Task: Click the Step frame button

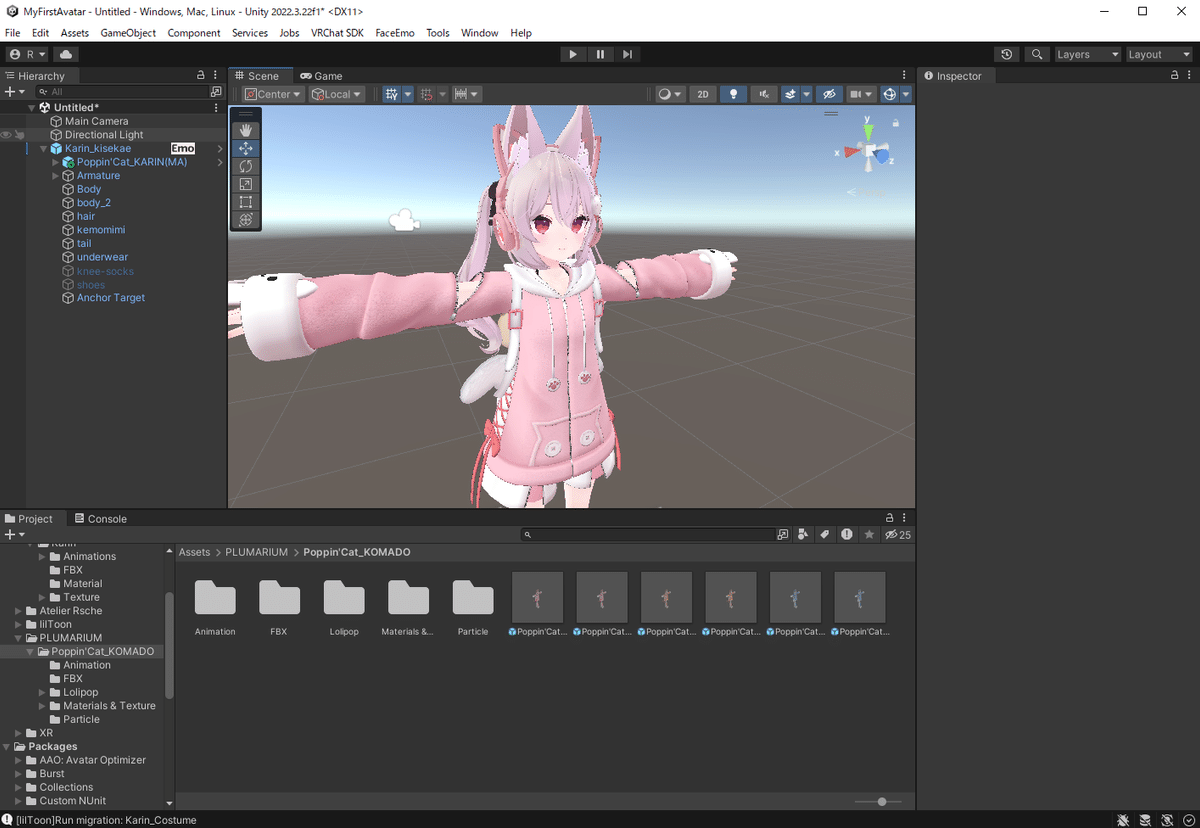Action: click(x=627, y=54)
